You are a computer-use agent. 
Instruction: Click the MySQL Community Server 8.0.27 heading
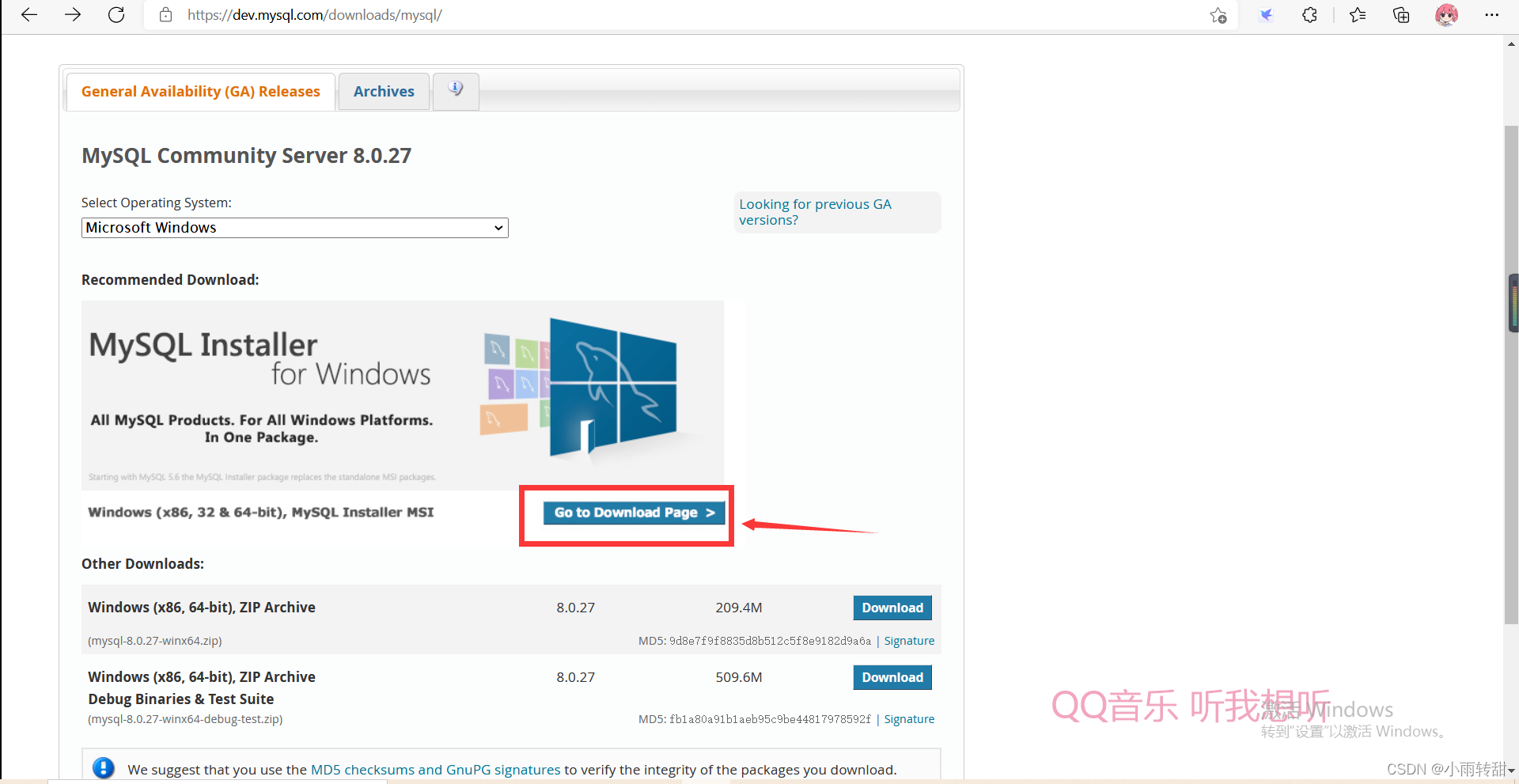click(x=246, y=156)
